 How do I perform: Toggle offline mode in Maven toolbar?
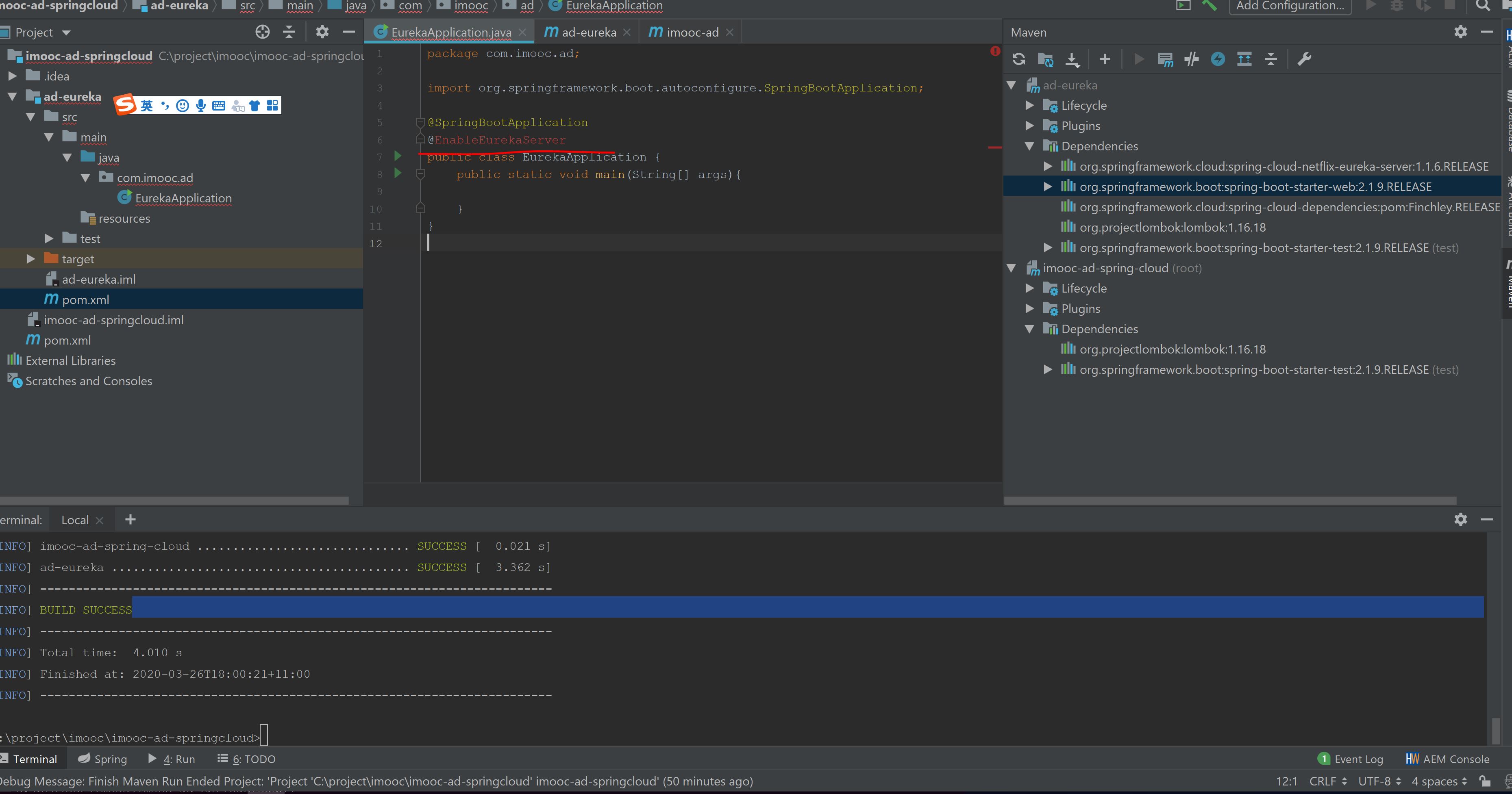[1192, 59]
